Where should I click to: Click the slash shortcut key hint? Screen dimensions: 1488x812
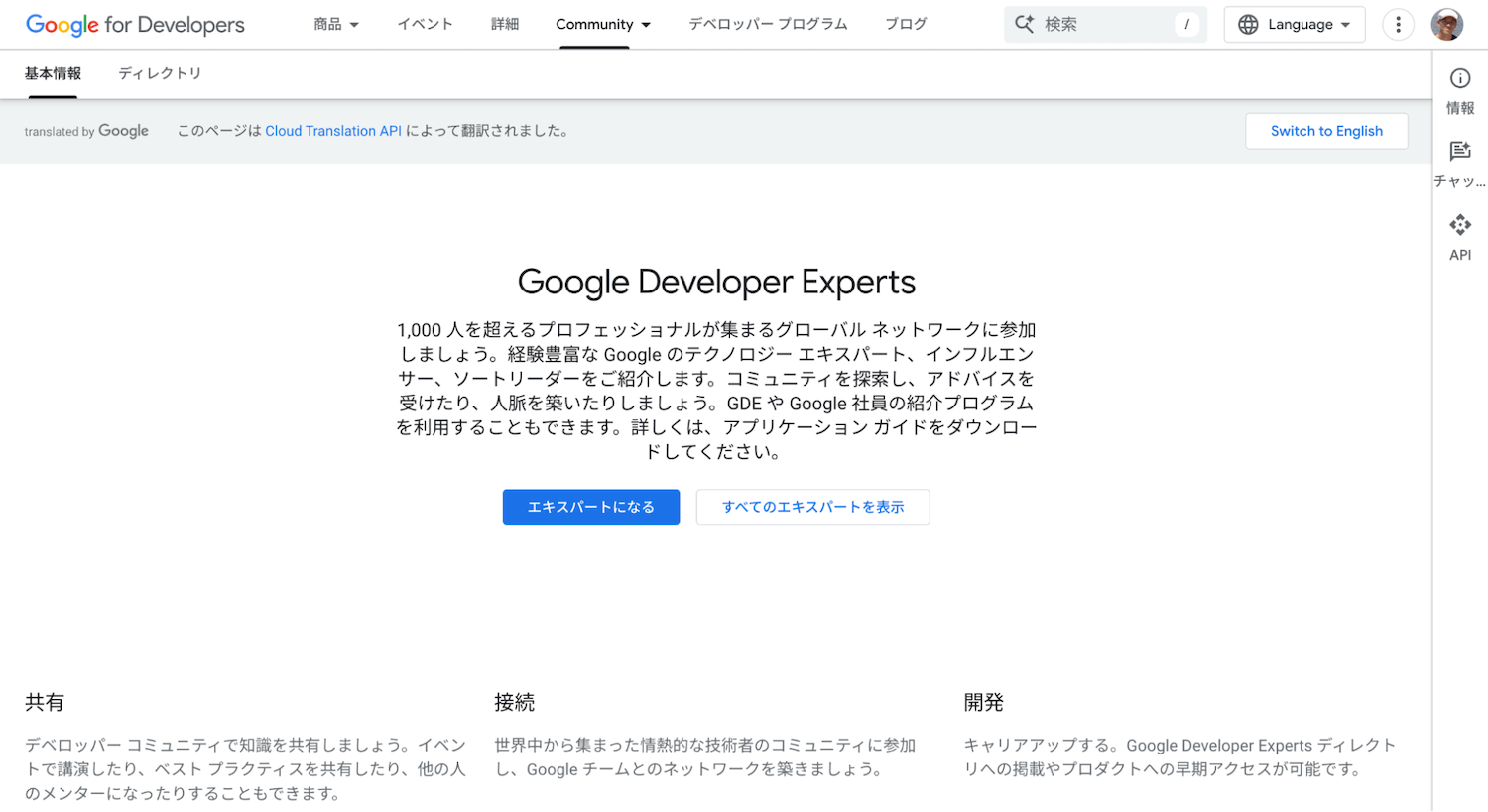click(x=1186, y=24)
